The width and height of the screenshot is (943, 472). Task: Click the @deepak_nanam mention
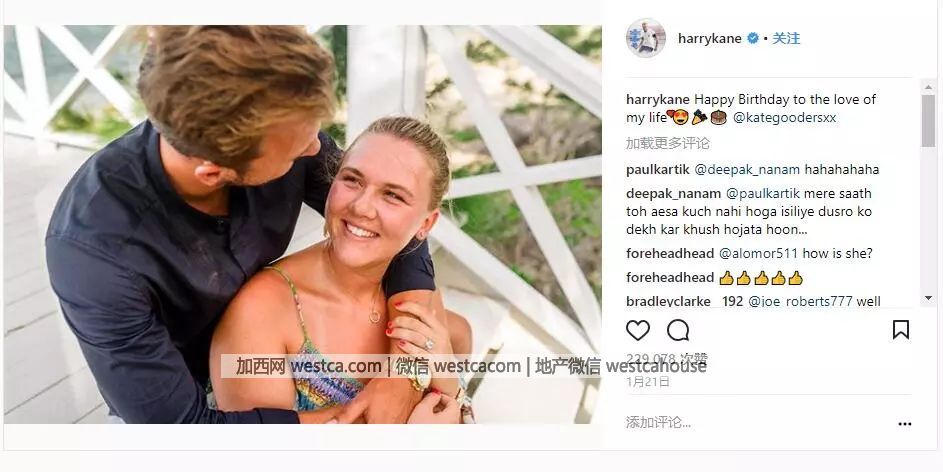point(747,170)
